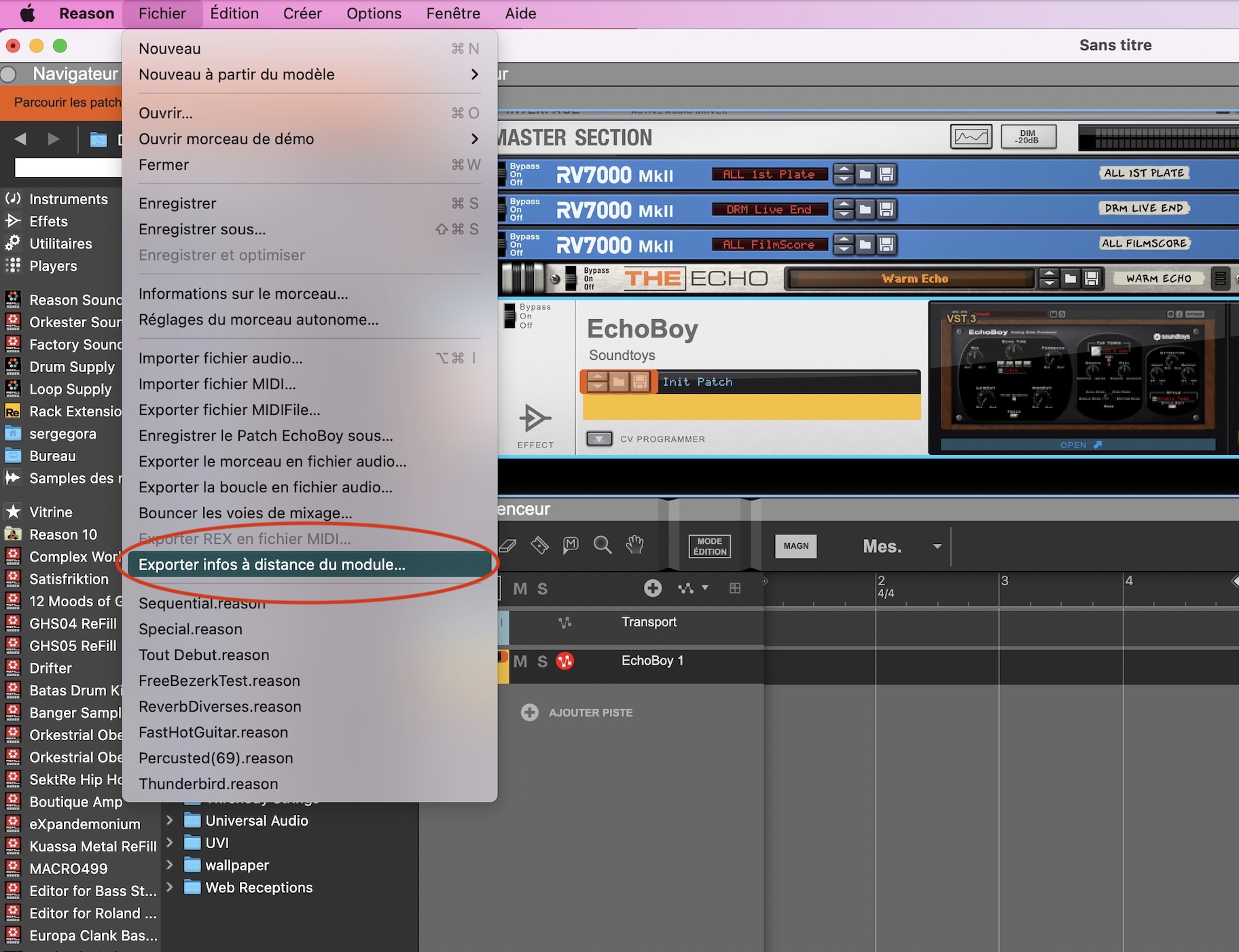Toggle Bypass switch on ALL FilmScore RV7000
Viewport: 1239px width, 952px height.
pyautogui.click(x=503, y=244)
